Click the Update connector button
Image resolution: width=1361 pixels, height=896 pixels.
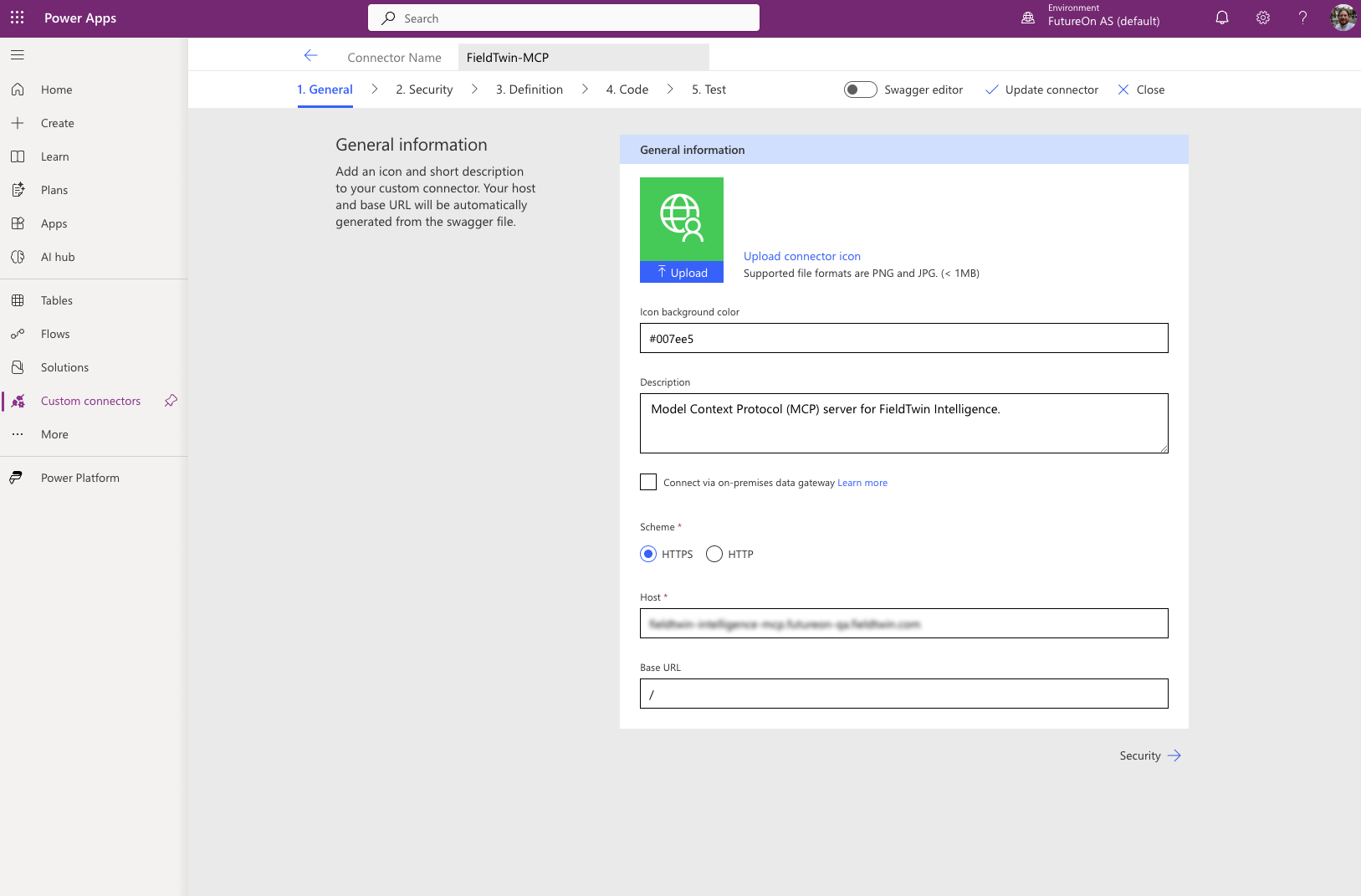[1041, 90]
